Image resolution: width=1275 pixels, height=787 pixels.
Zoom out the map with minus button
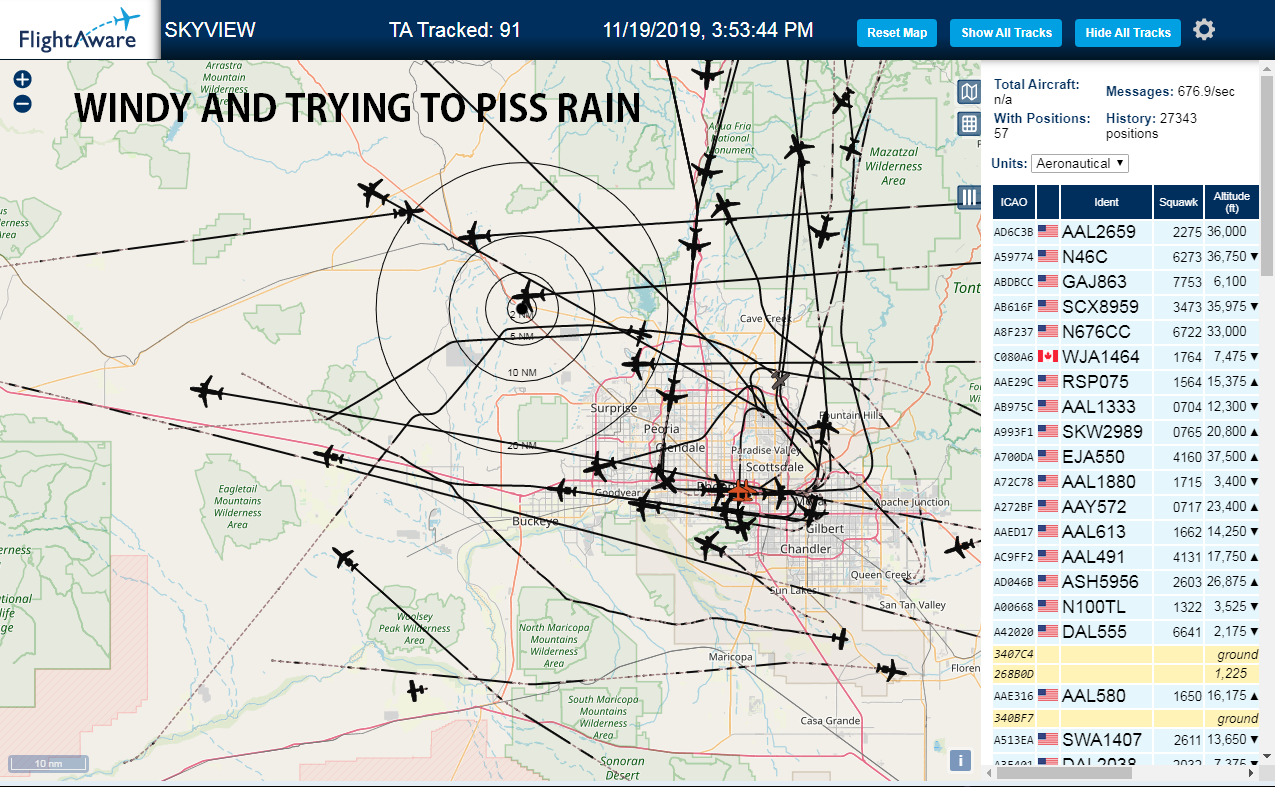pyautogui.click(x=22, y=103)
